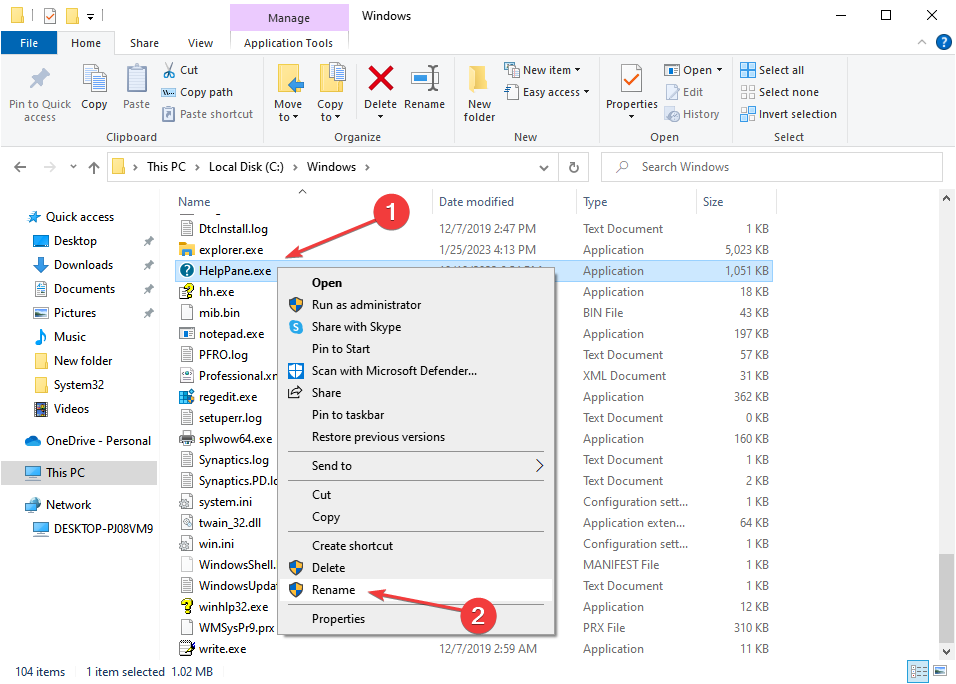Image resolution: width=956 pixels, height=684 pixels.
Task: Create a New folder from the ribbon
Action: tap(479, 93)
